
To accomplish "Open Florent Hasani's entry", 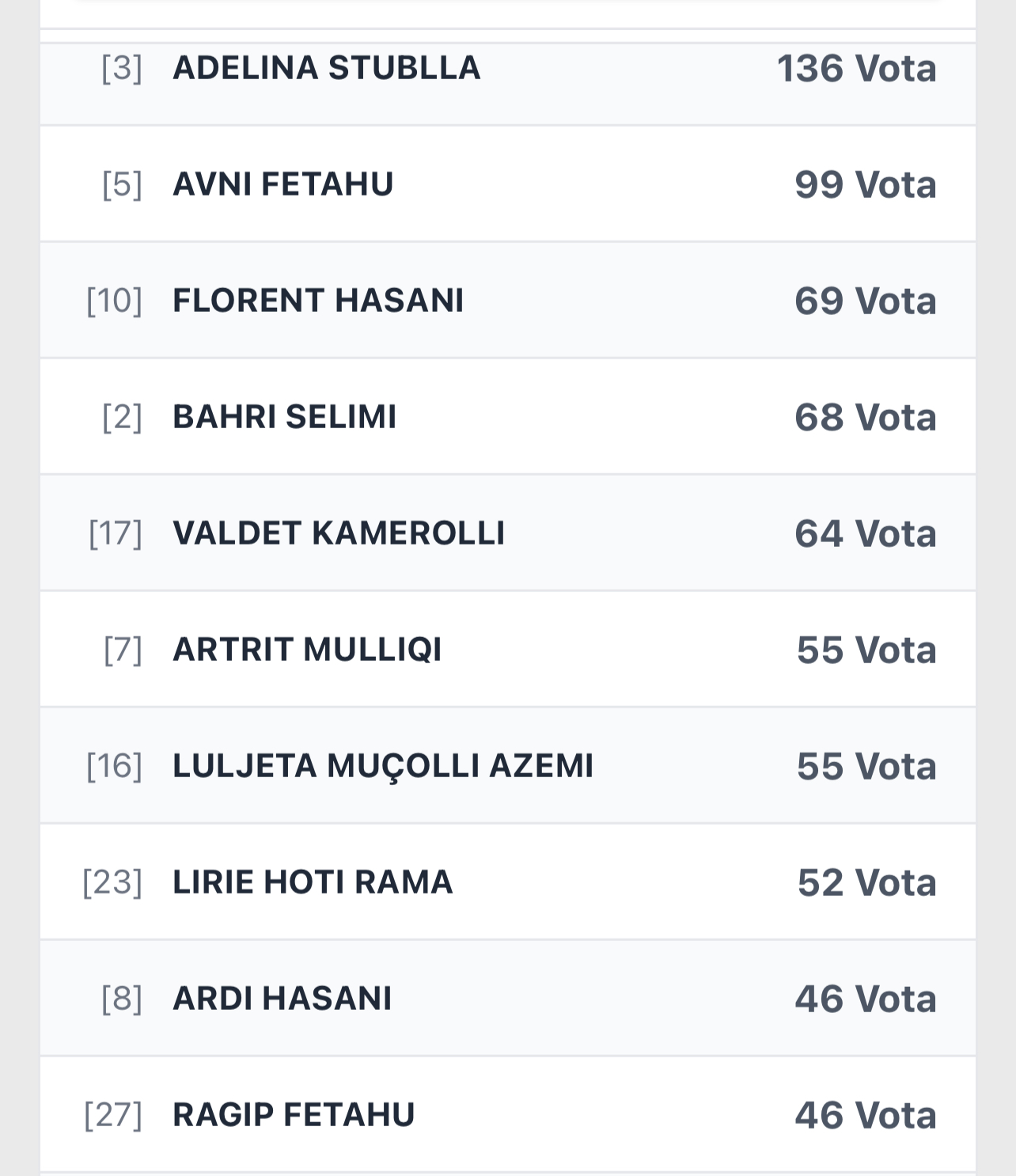I will point(318,301).
